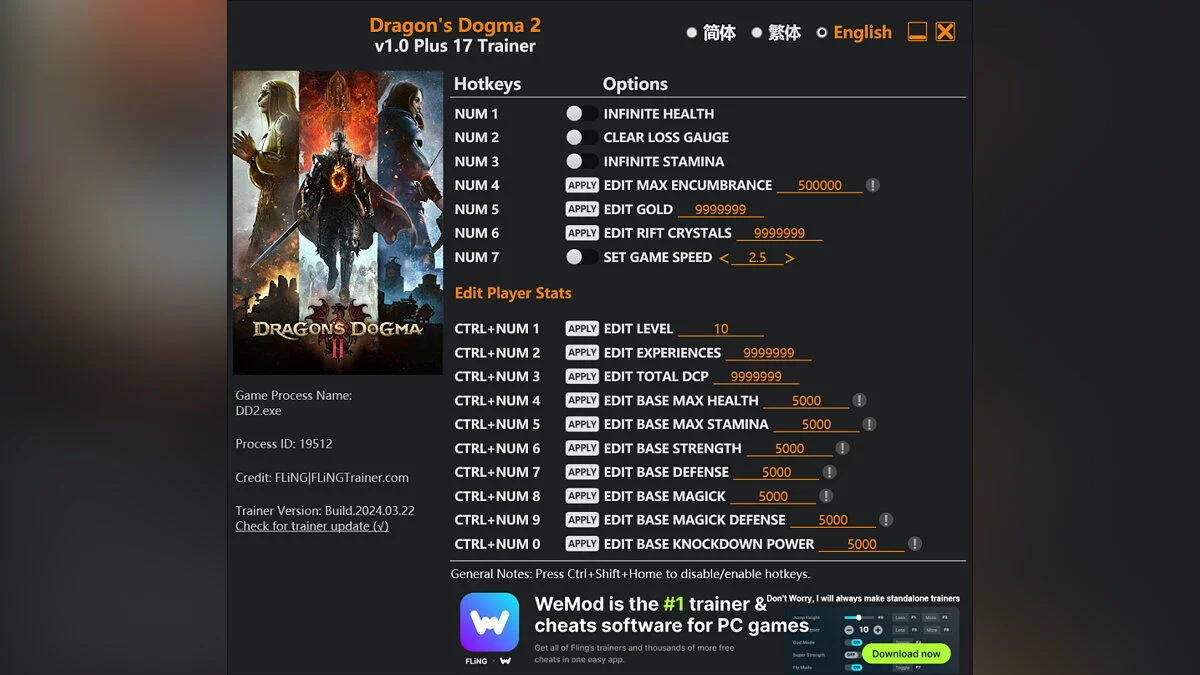
Task: Click info icon next to Base Magick
Action: (826, 496)
